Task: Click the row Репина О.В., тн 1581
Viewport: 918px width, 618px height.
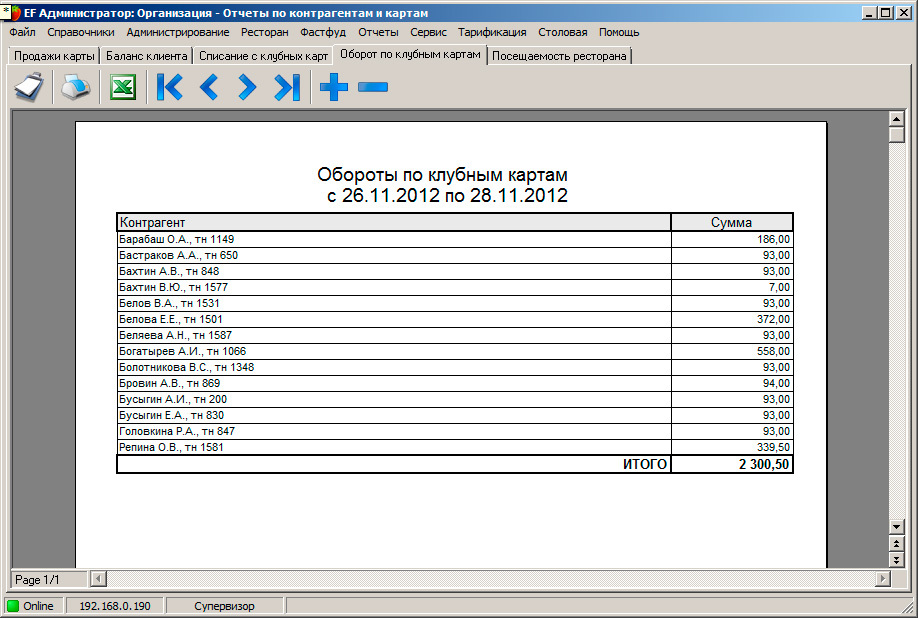Action: pyautogui.click(x=454, y=447)
